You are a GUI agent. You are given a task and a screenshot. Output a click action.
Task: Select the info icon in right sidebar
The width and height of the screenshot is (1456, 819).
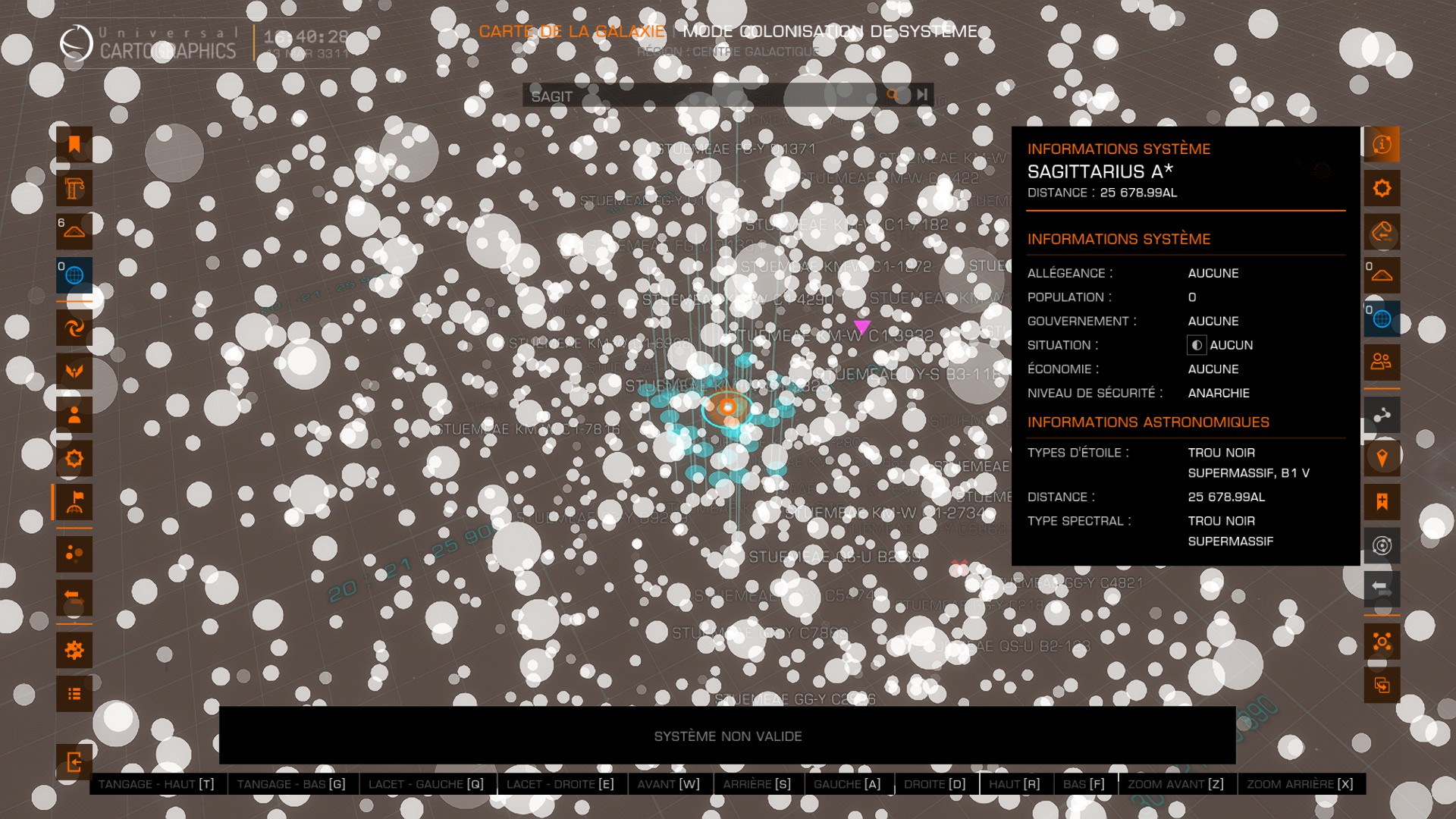1382,144
